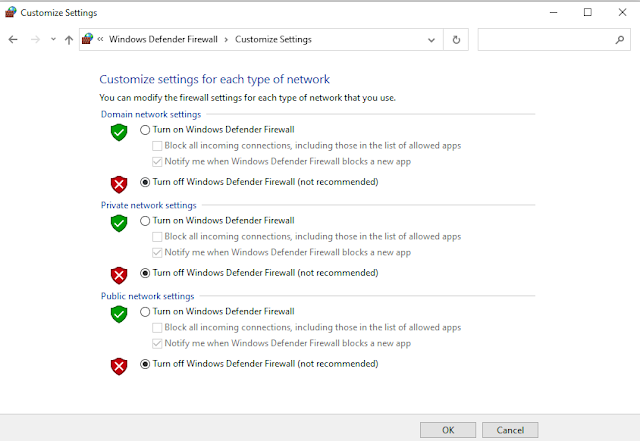Click the search Control Panel field
This screenshot has width=640, height=441.
pos(554,40)
